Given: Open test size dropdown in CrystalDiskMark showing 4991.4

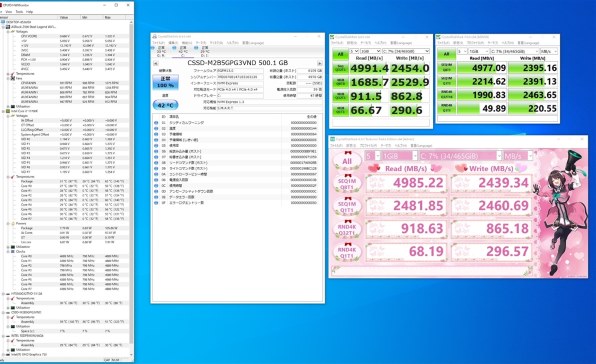Looking at the screenshot, I should (x=370, y=51).
